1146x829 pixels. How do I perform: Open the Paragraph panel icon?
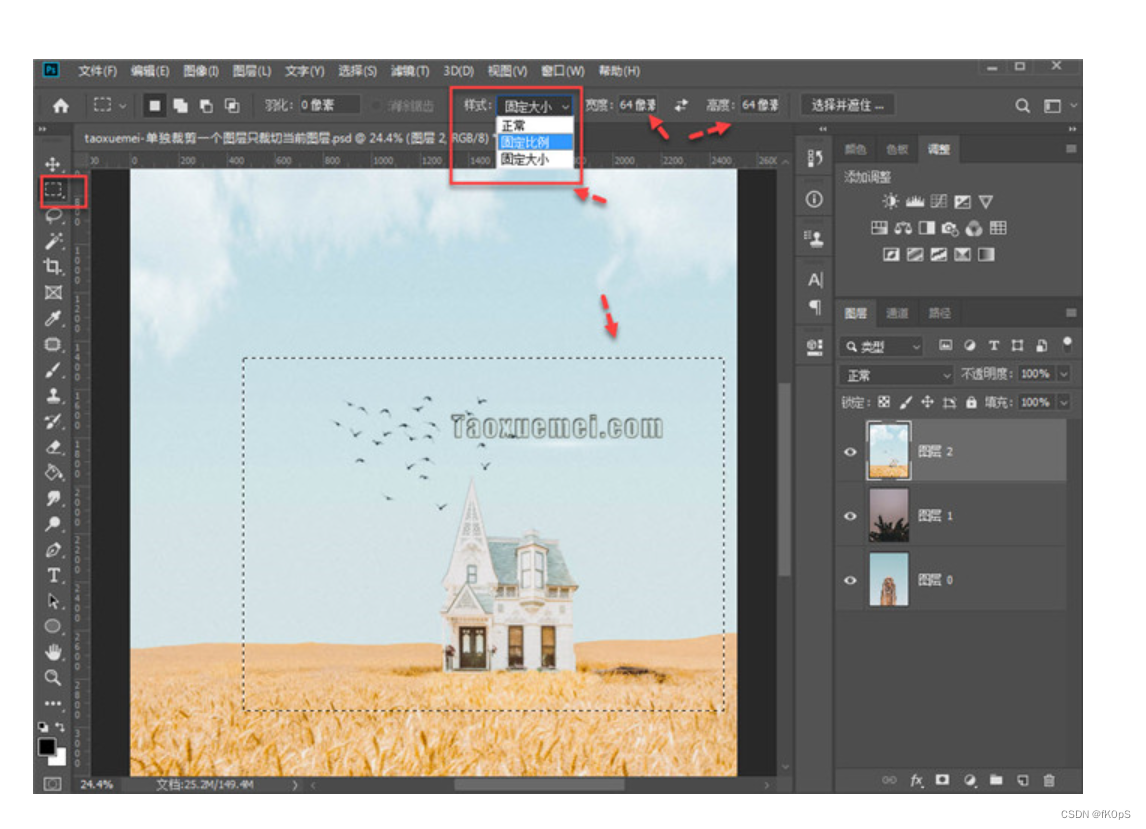point(815,307)
